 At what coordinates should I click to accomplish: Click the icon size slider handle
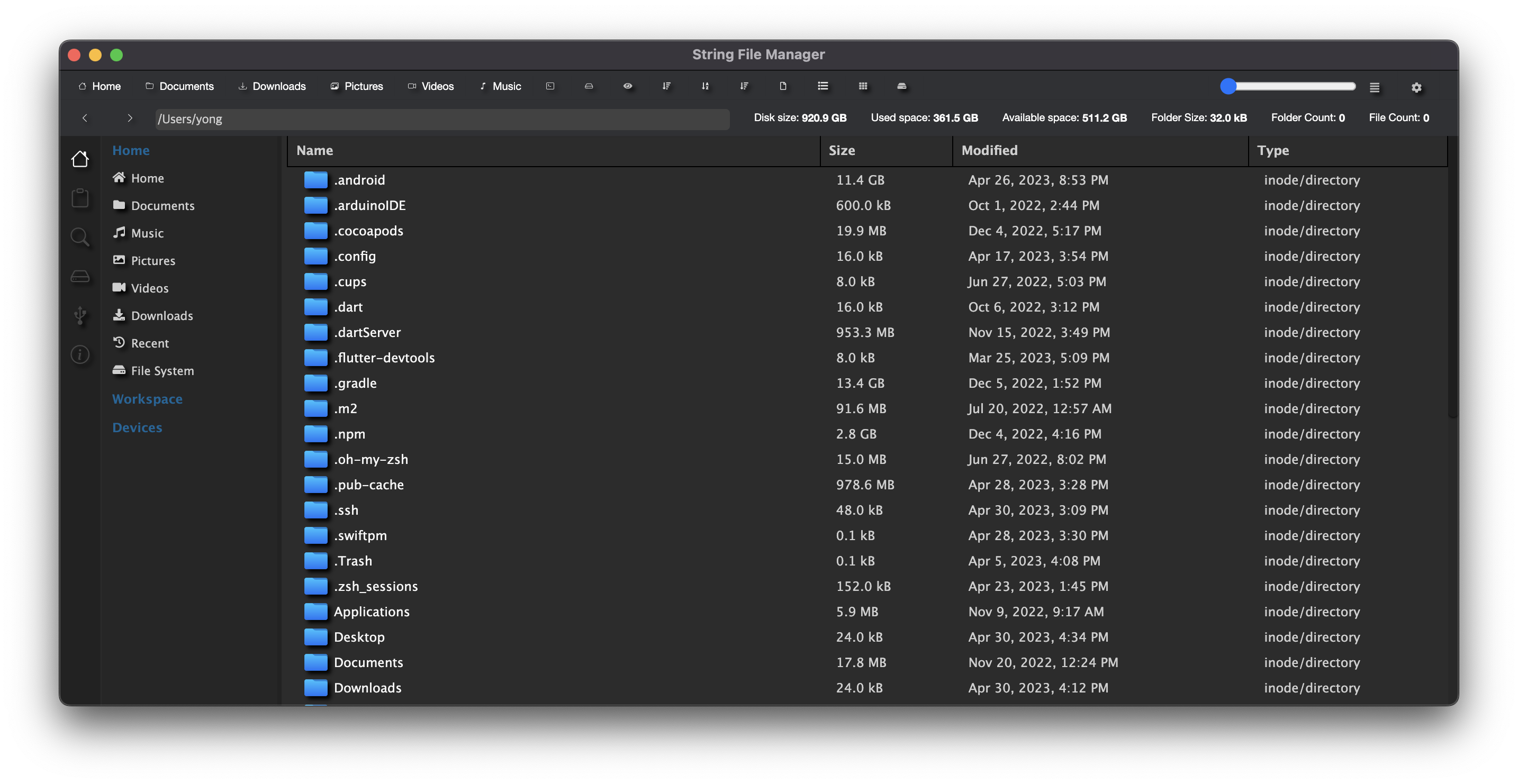click(1228, 87)
